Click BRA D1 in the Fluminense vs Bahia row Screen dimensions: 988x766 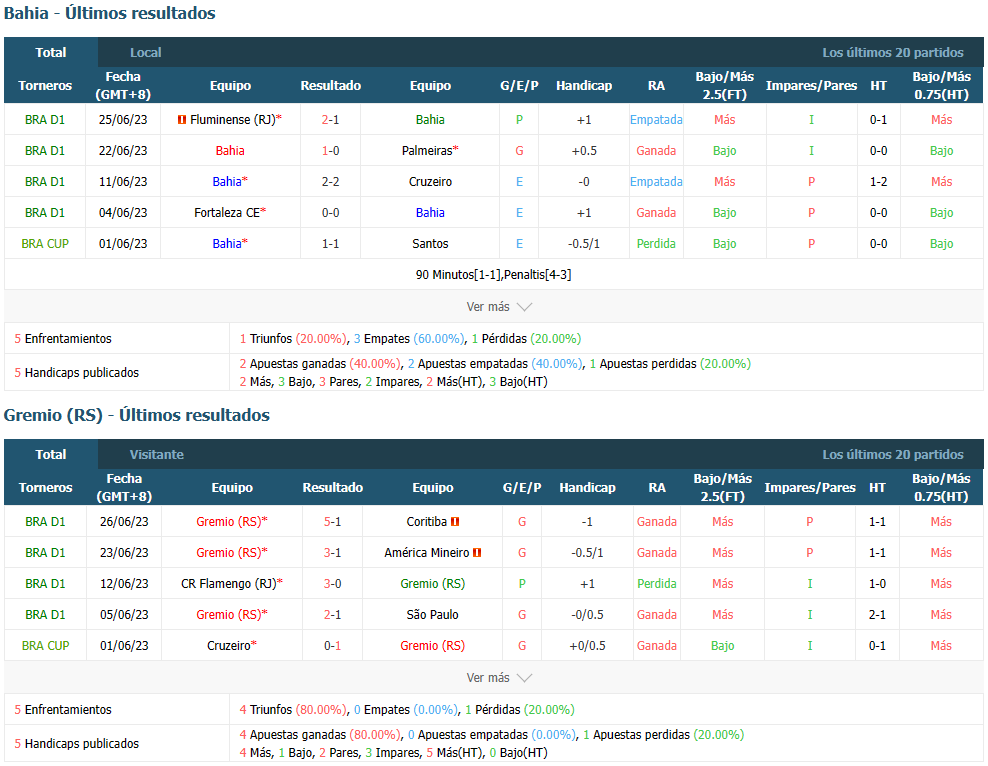(45, 120)
